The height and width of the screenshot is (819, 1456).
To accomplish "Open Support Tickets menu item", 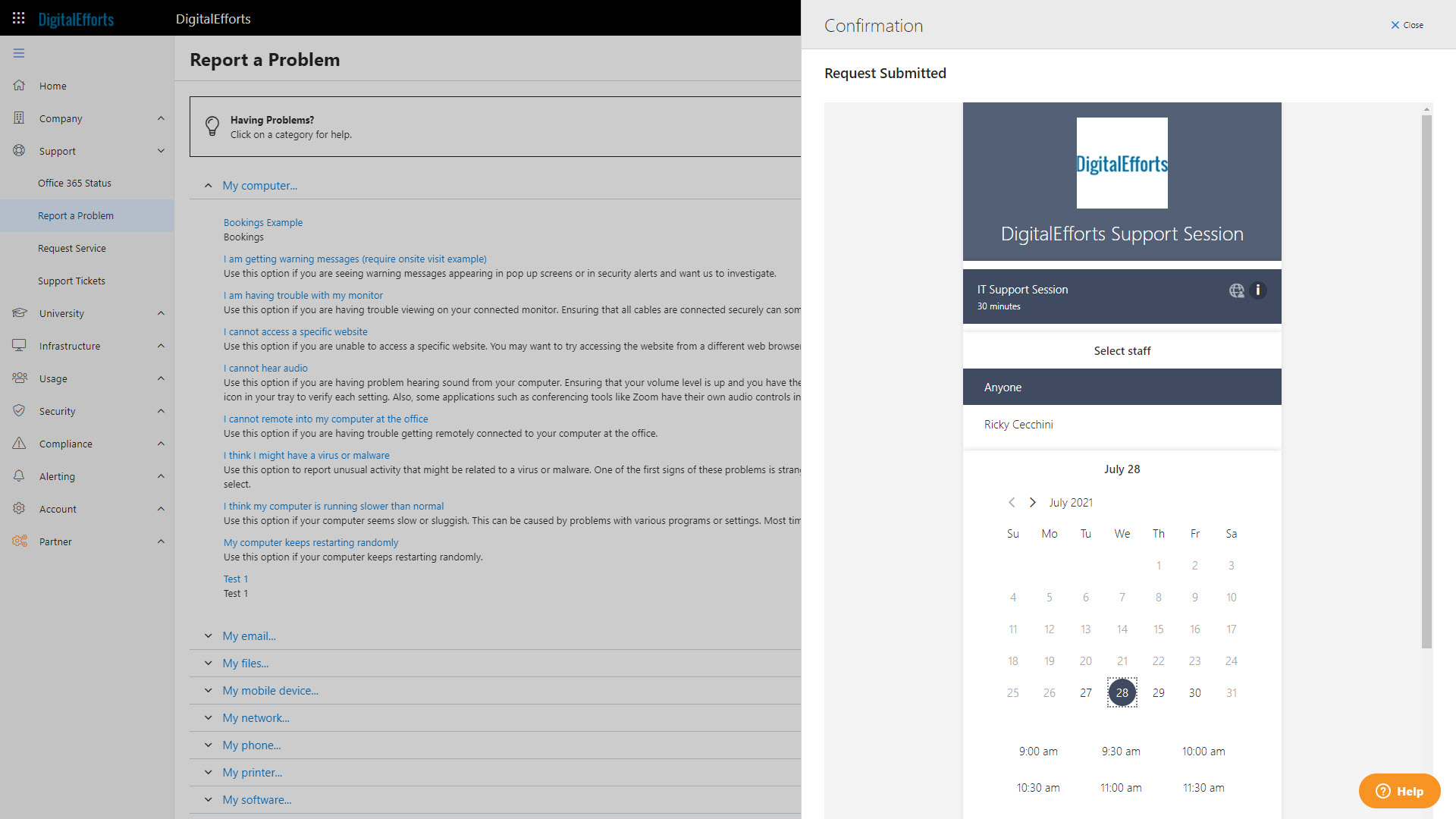I will click(86, 281).
